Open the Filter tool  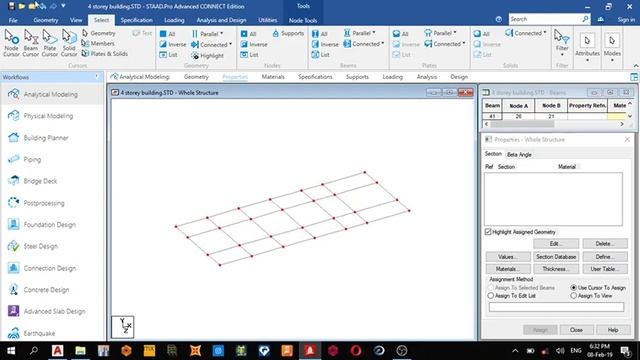pos(562,43)
